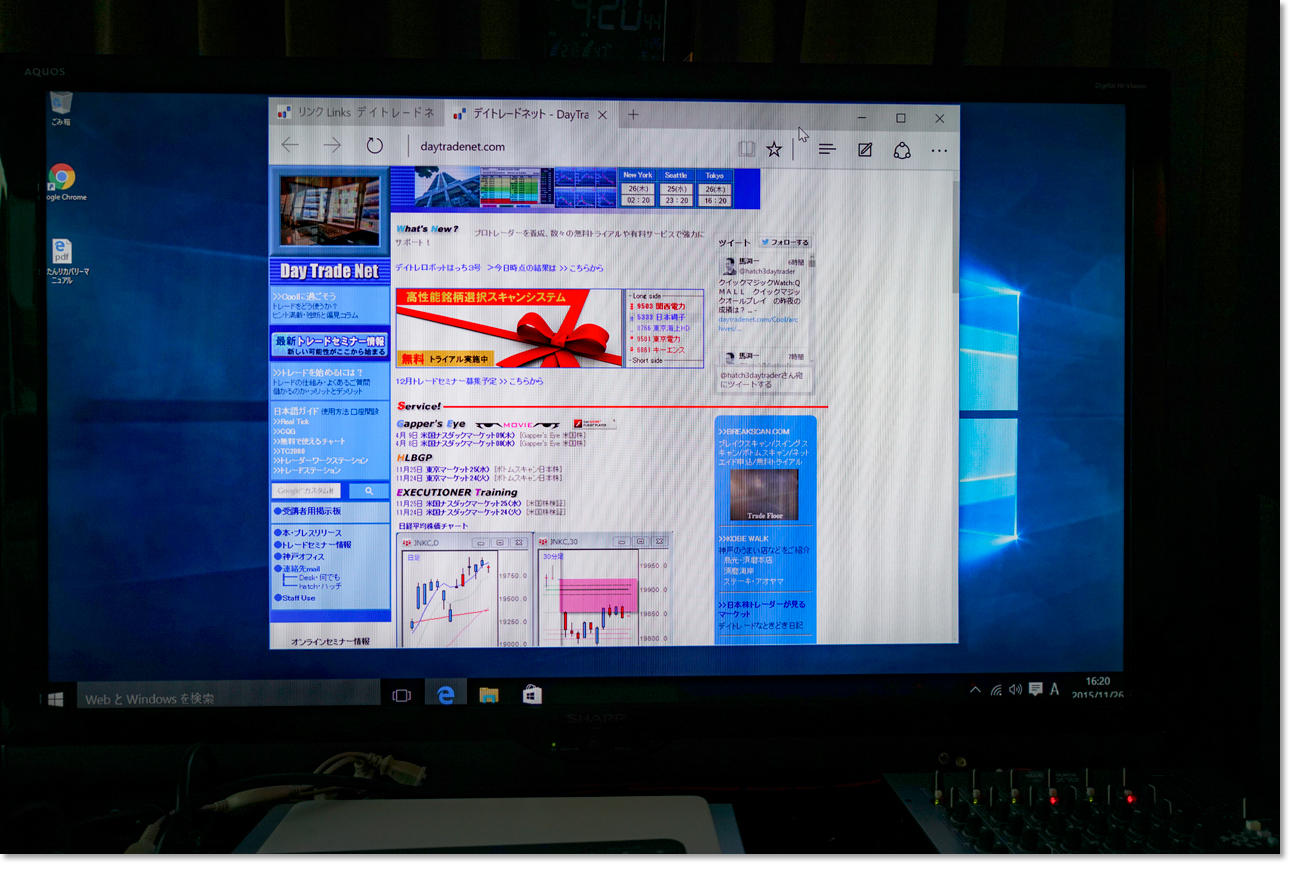Open the Staff Use link

295,598
